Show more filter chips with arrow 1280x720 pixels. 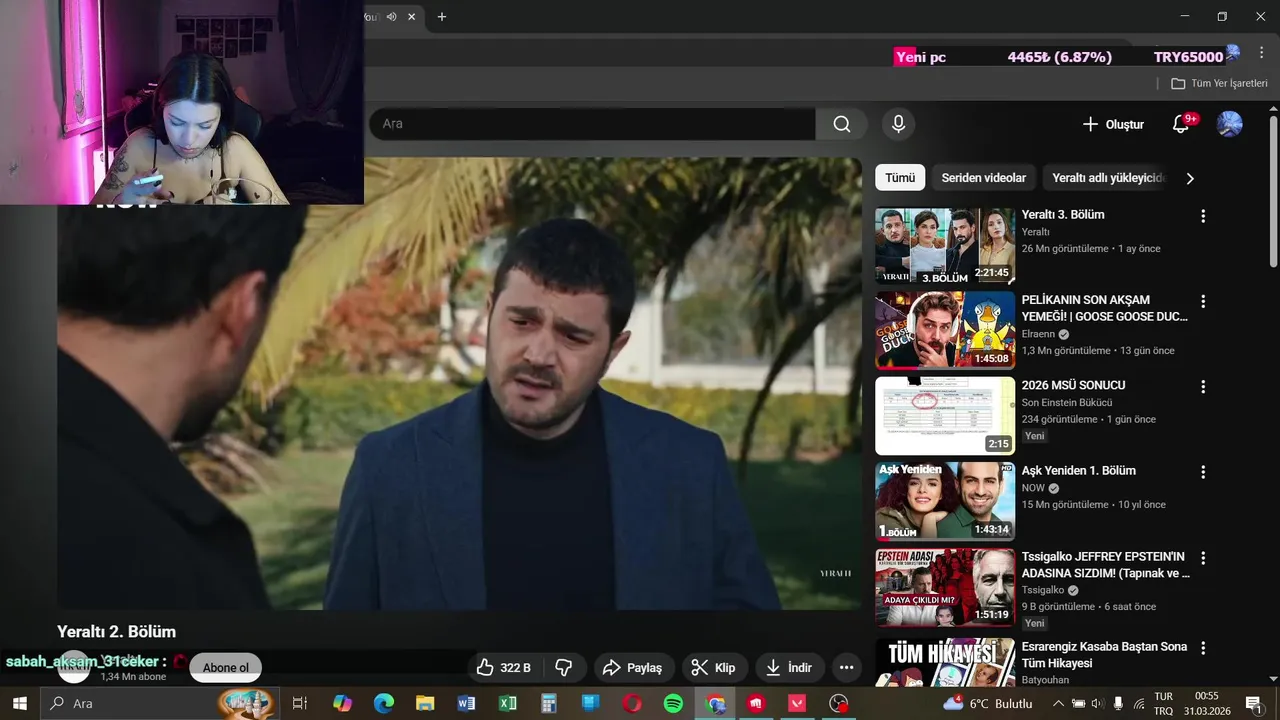(x=1190, y=178)
